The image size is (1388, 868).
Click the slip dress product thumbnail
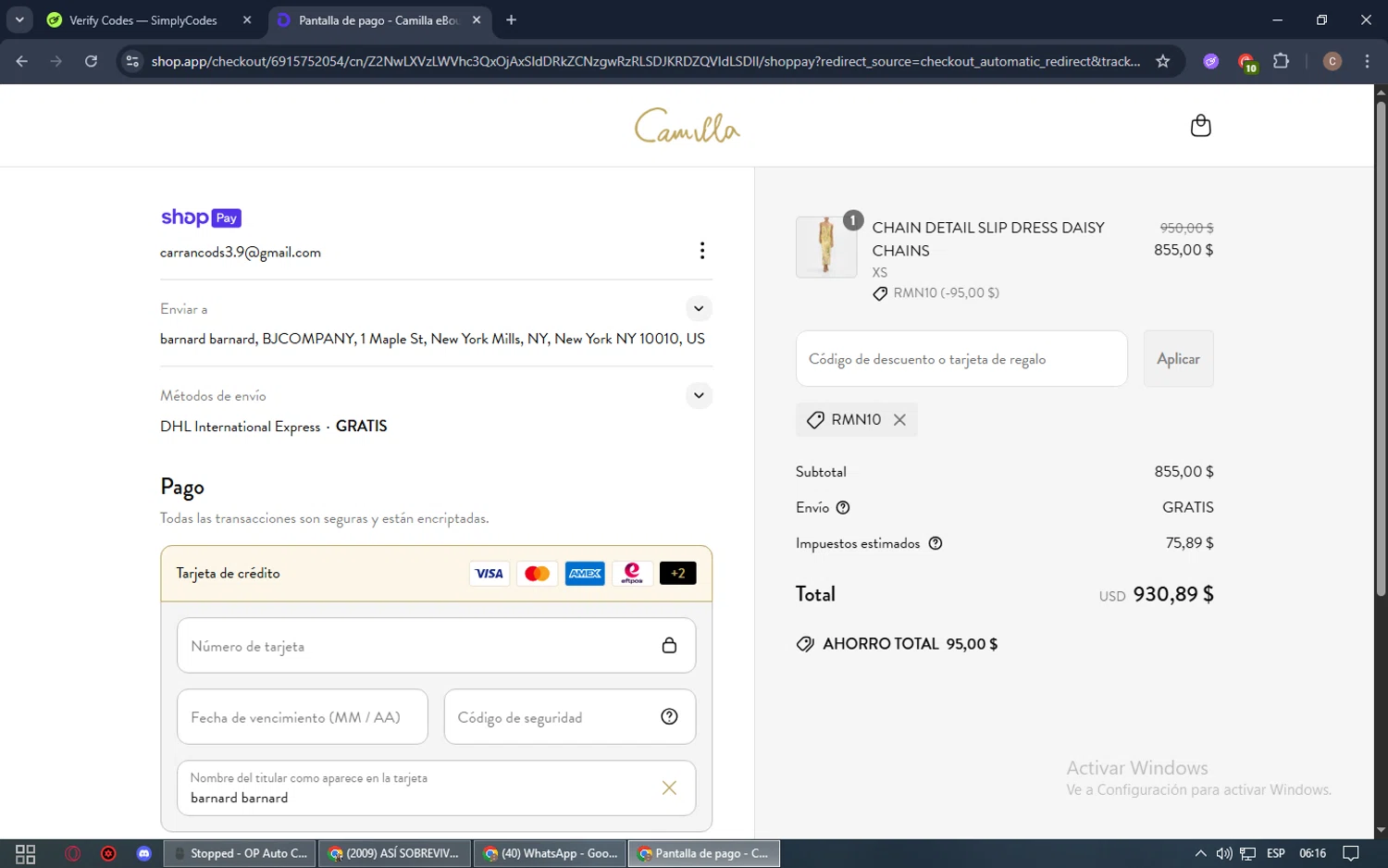coord(826,247)
